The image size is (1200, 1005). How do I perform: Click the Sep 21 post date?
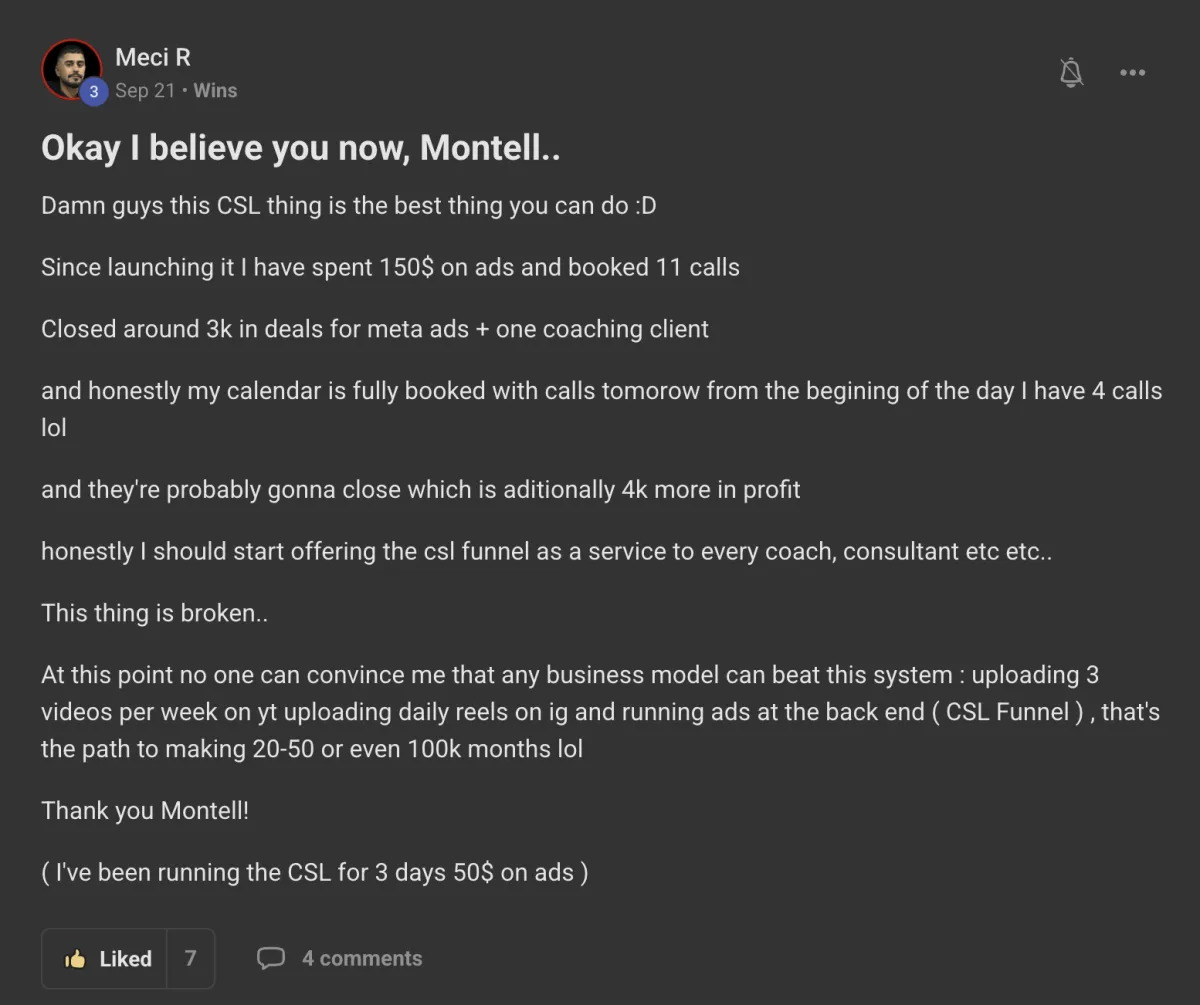click(145, 91)
